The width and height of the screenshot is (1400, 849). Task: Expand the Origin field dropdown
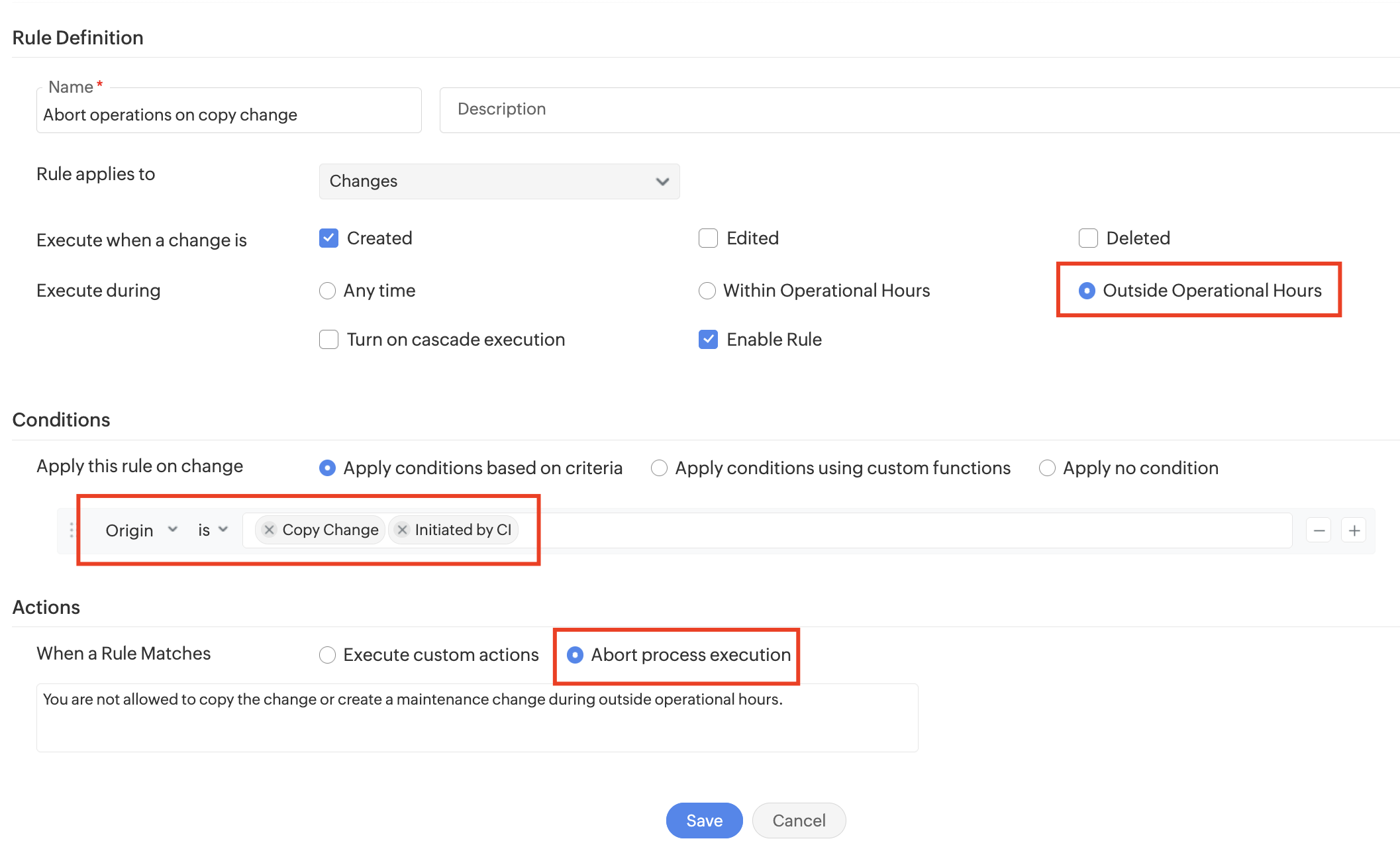click(142, 530)
